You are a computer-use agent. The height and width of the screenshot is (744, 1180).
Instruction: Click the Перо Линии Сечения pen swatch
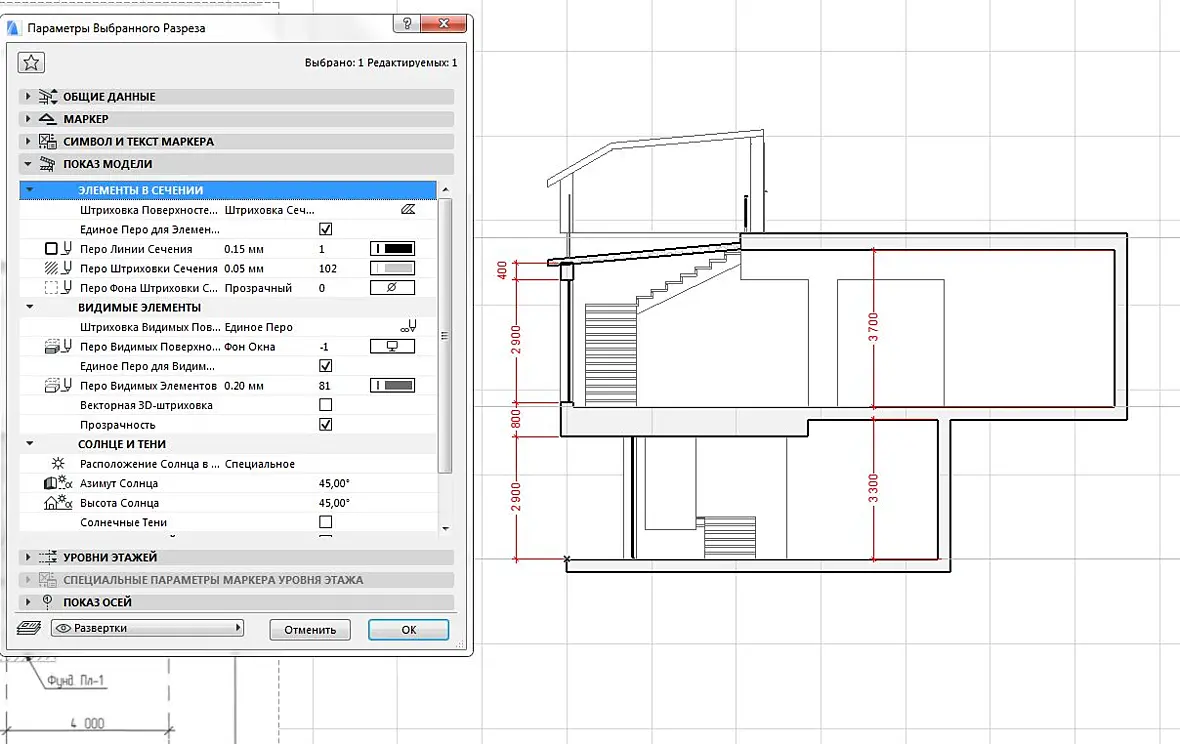pos(392,249)
